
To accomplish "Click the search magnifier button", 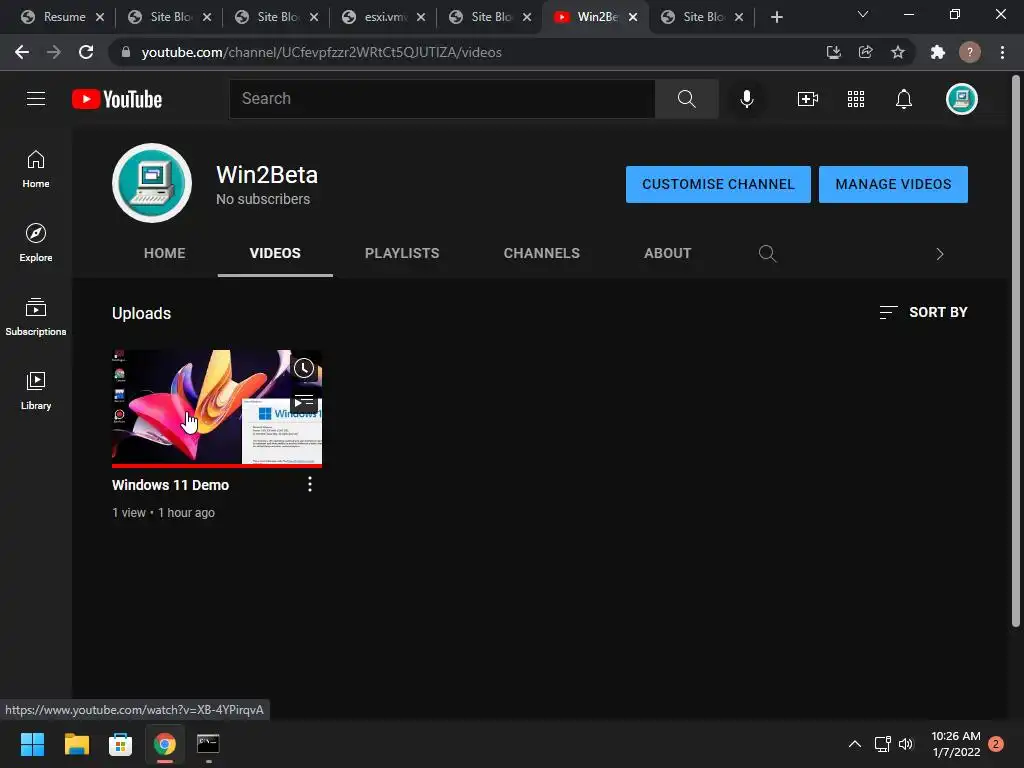I will pyautogui.click(x=686, y=99).
